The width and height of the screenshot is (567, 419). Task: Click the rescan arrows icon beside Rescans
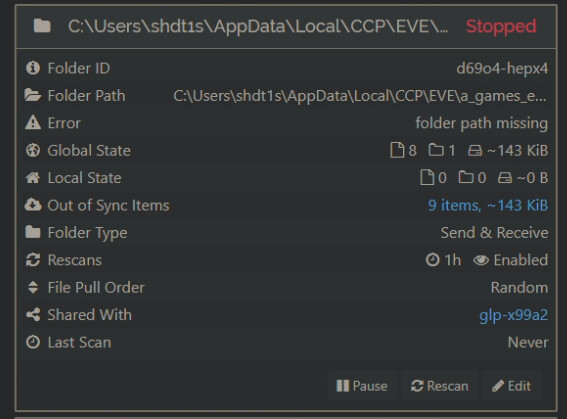33,260
